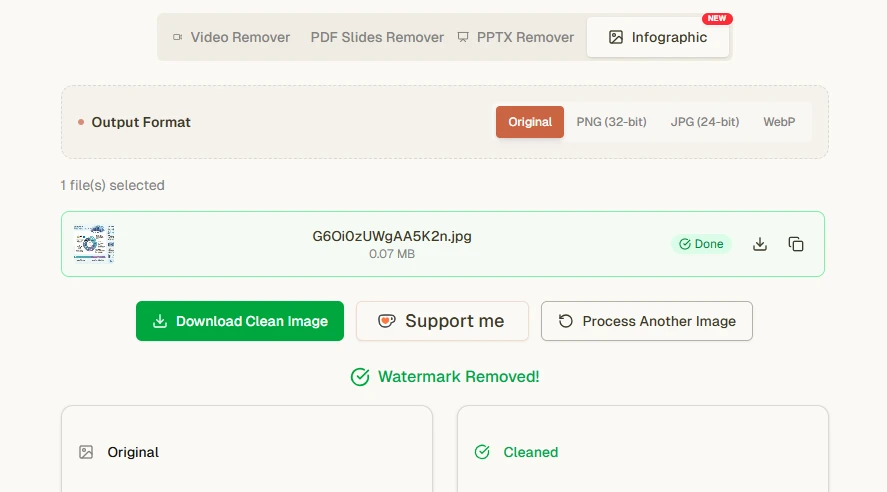Copy image using the copy icon

[796, 244]
